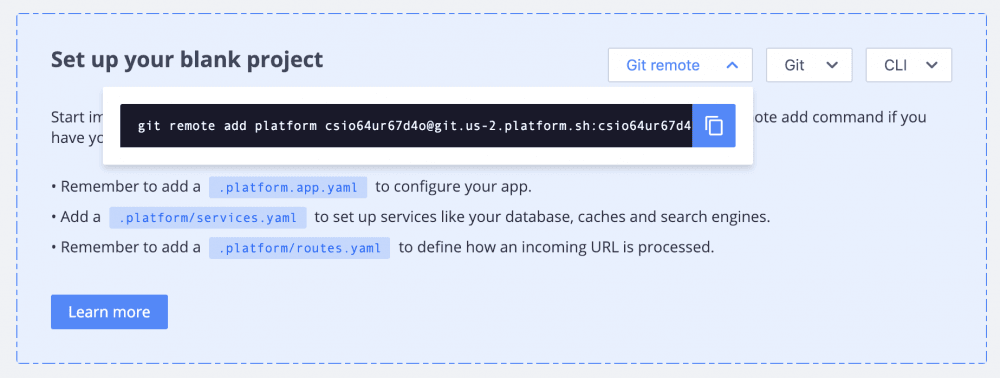Click the chevron on the Git dropdown
The height and width of the screenshot is (378, 1000).
click(x=832, y=65)
